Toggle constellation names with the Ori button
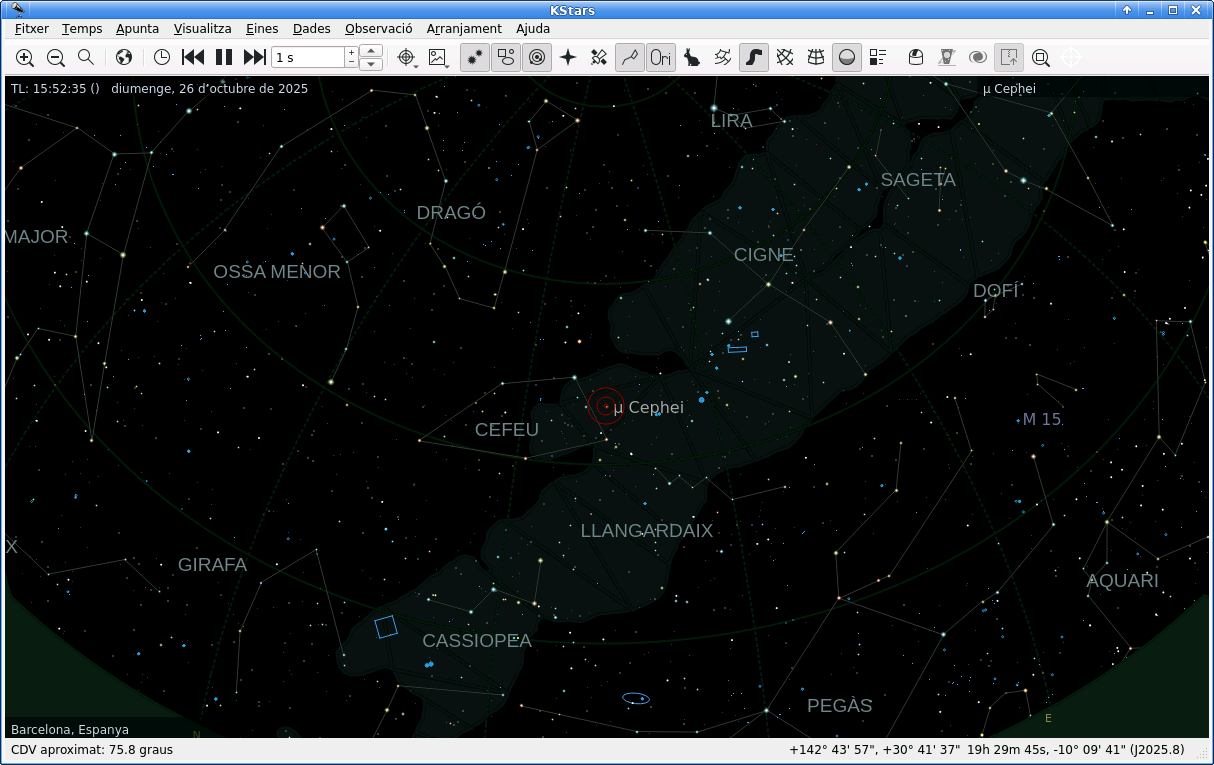 pos(660,57)
